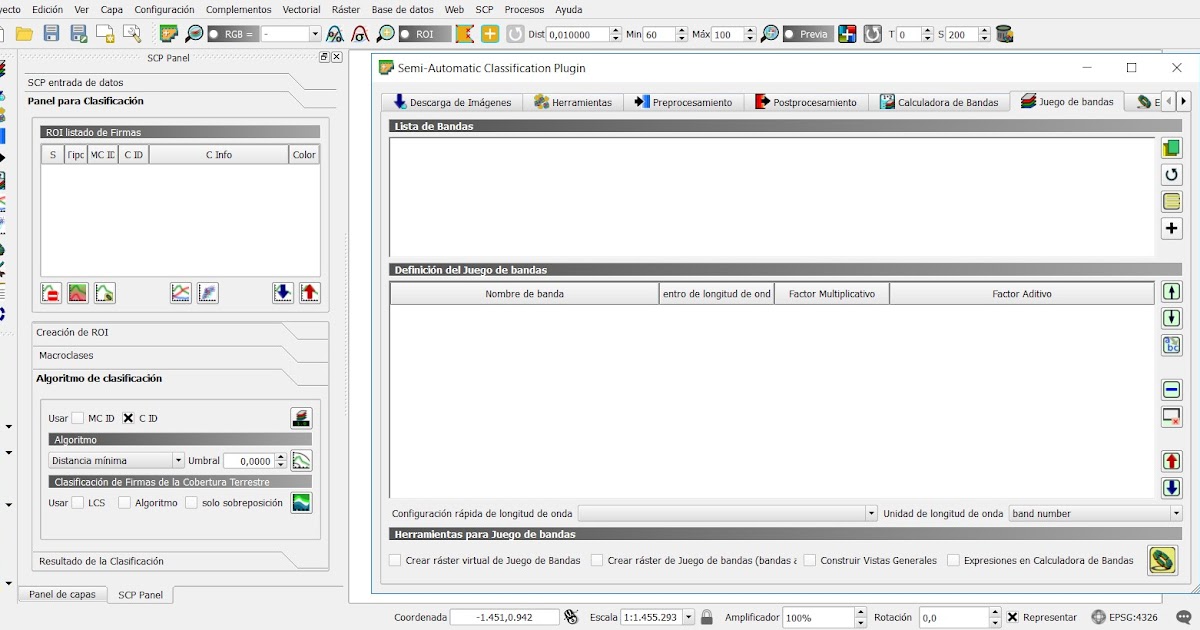Switch to the "Panel de capas" tab
The image size is (1200, 630).
pyautogui.click(x=61, y=594)
